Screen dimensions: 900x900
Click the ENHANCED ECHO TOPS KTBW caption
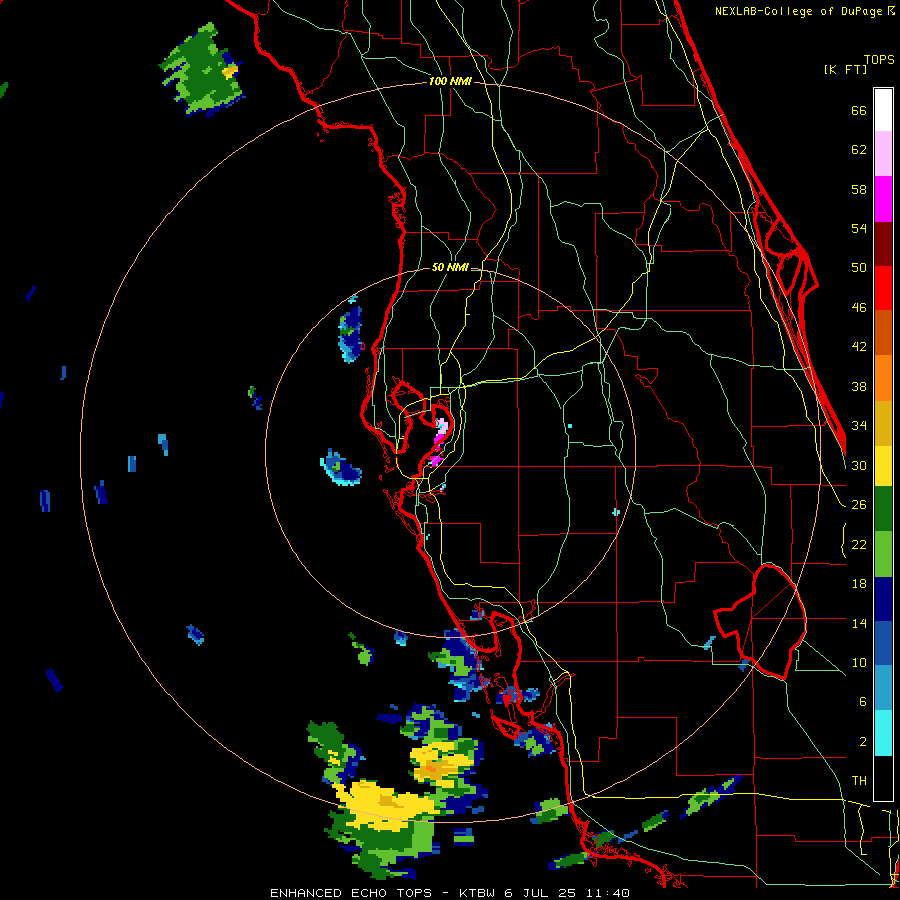tap(450, 893)
